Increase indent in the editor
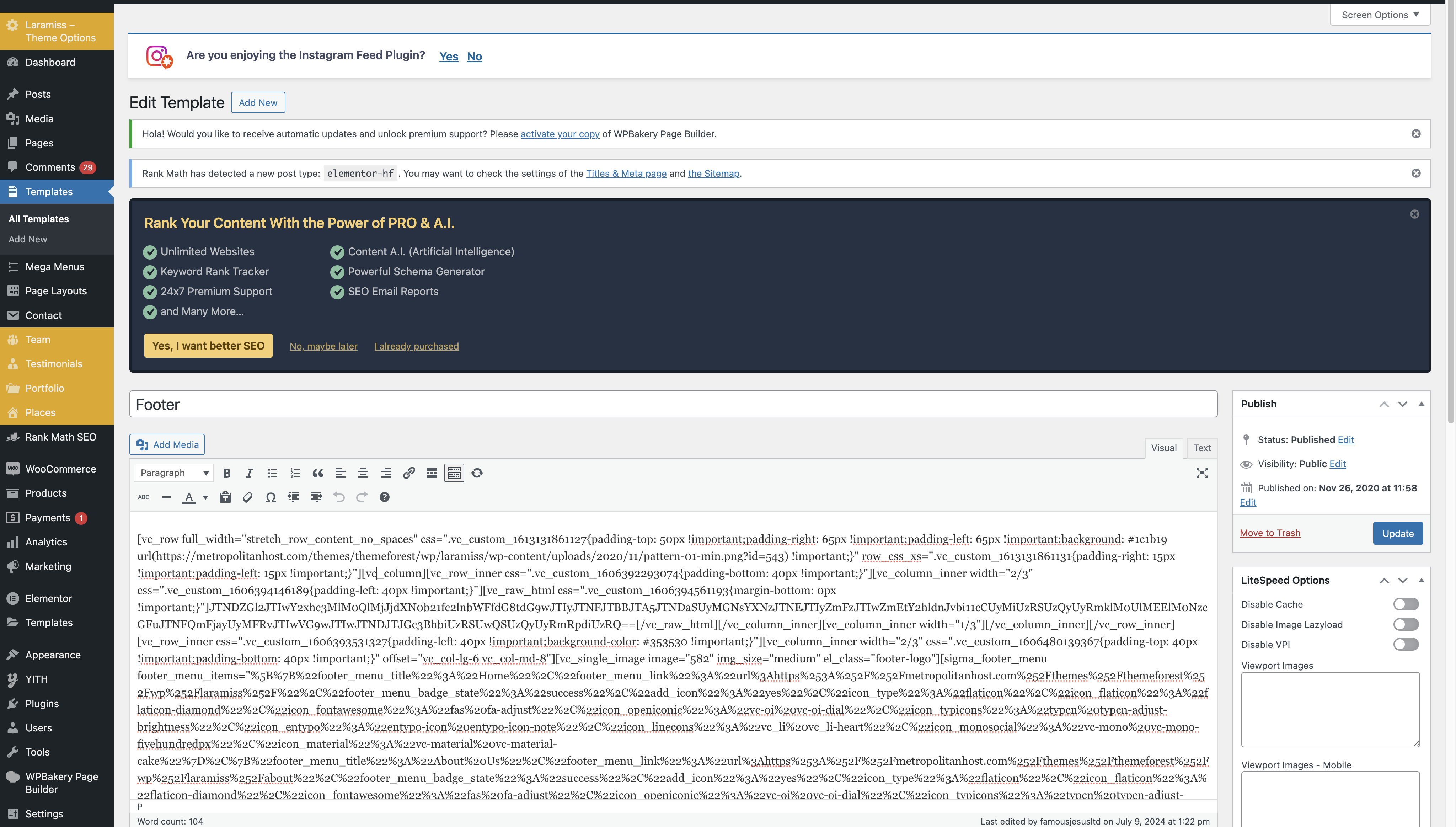This screenshot has width=1456, height=827. tap(316, 497)
